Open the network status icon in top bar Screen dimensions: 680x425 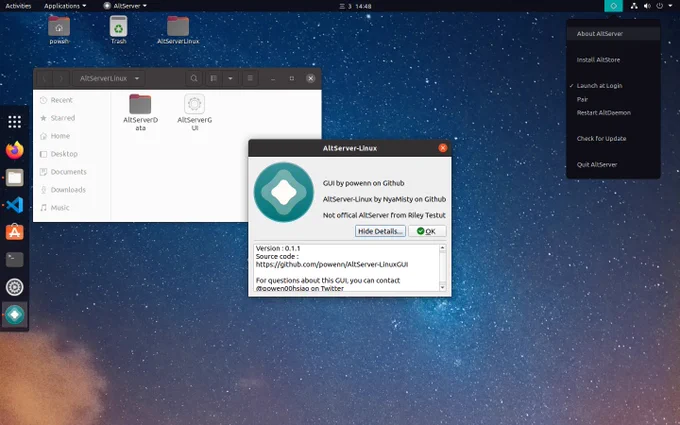(634, 6)
